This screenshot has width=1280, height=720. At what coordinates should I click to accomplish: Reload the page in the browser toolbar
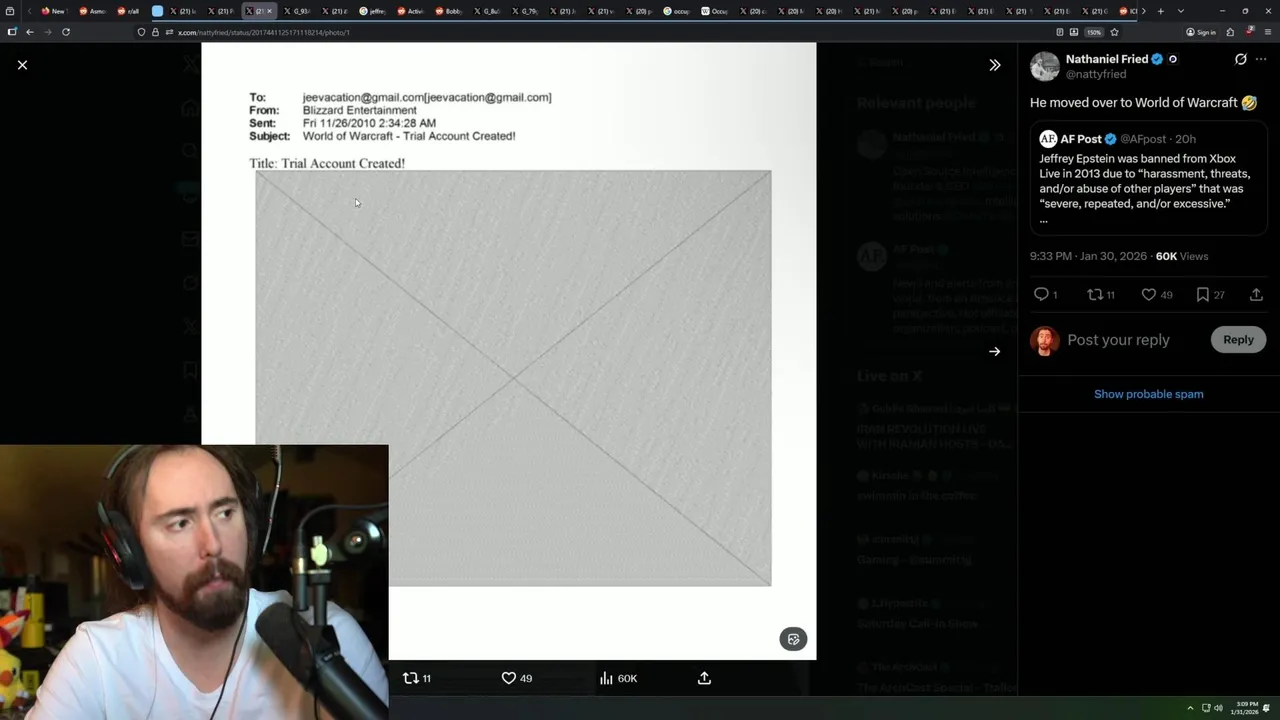point(65,32)
